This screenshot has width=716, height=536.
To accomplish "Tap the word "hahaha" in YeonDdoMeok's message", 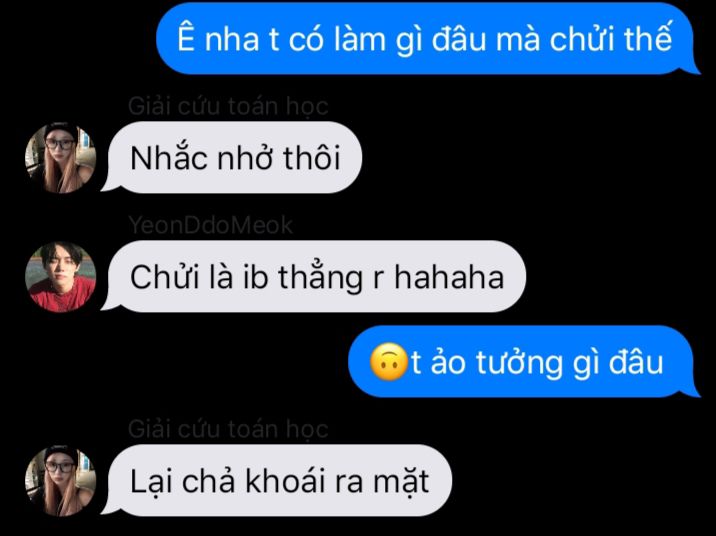I will tap(449, 277).
